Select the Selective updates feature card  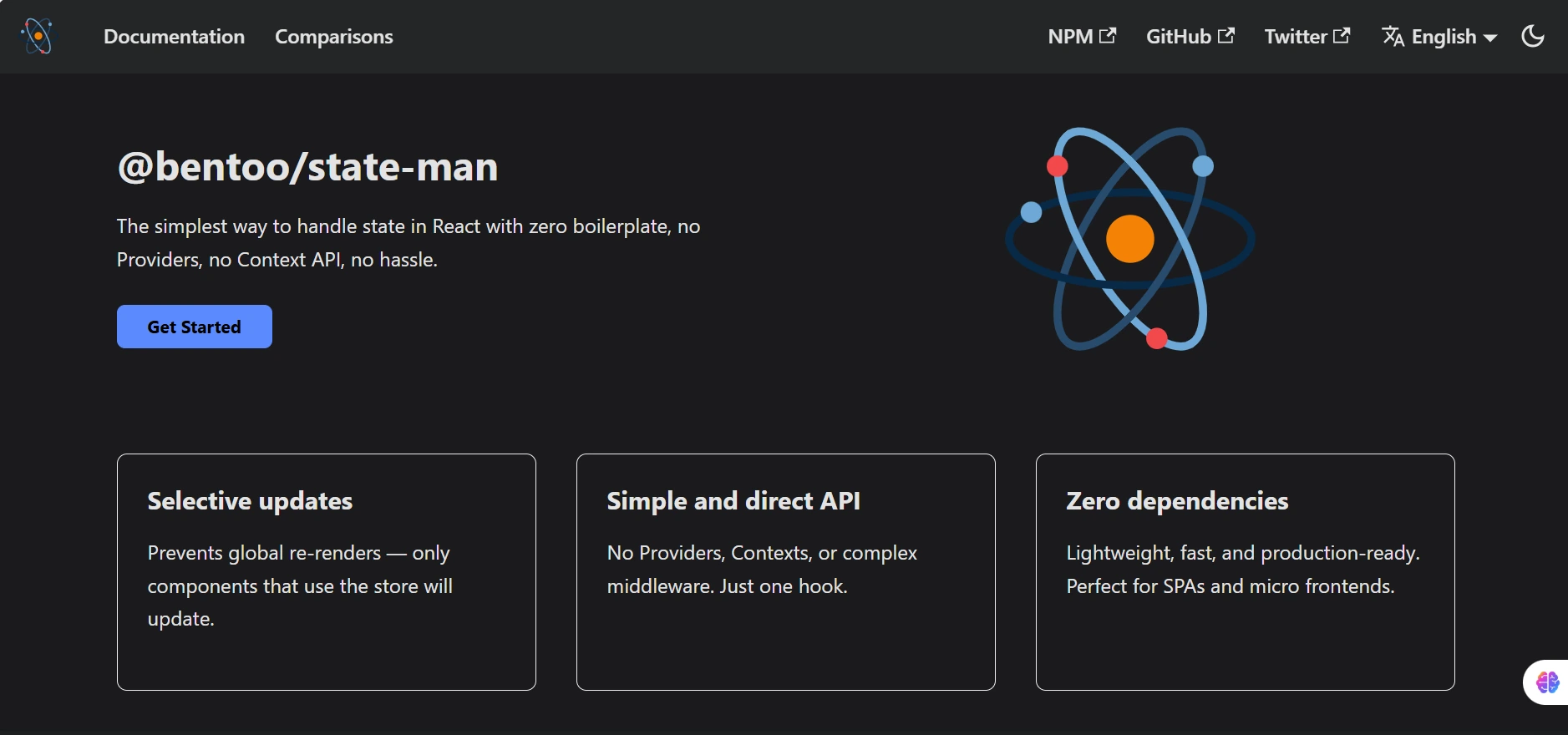(326, 572)
